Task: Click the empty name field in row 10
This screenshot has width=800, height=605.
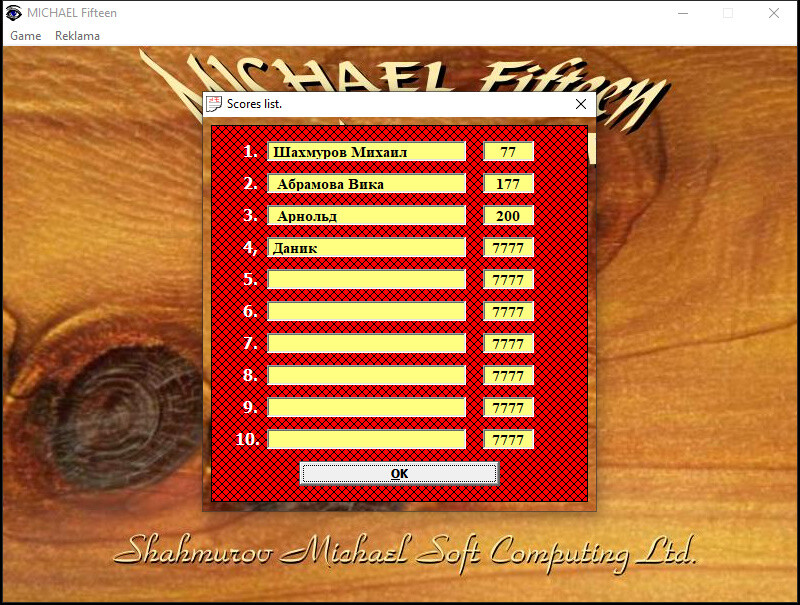Action: tap(366, 439)
